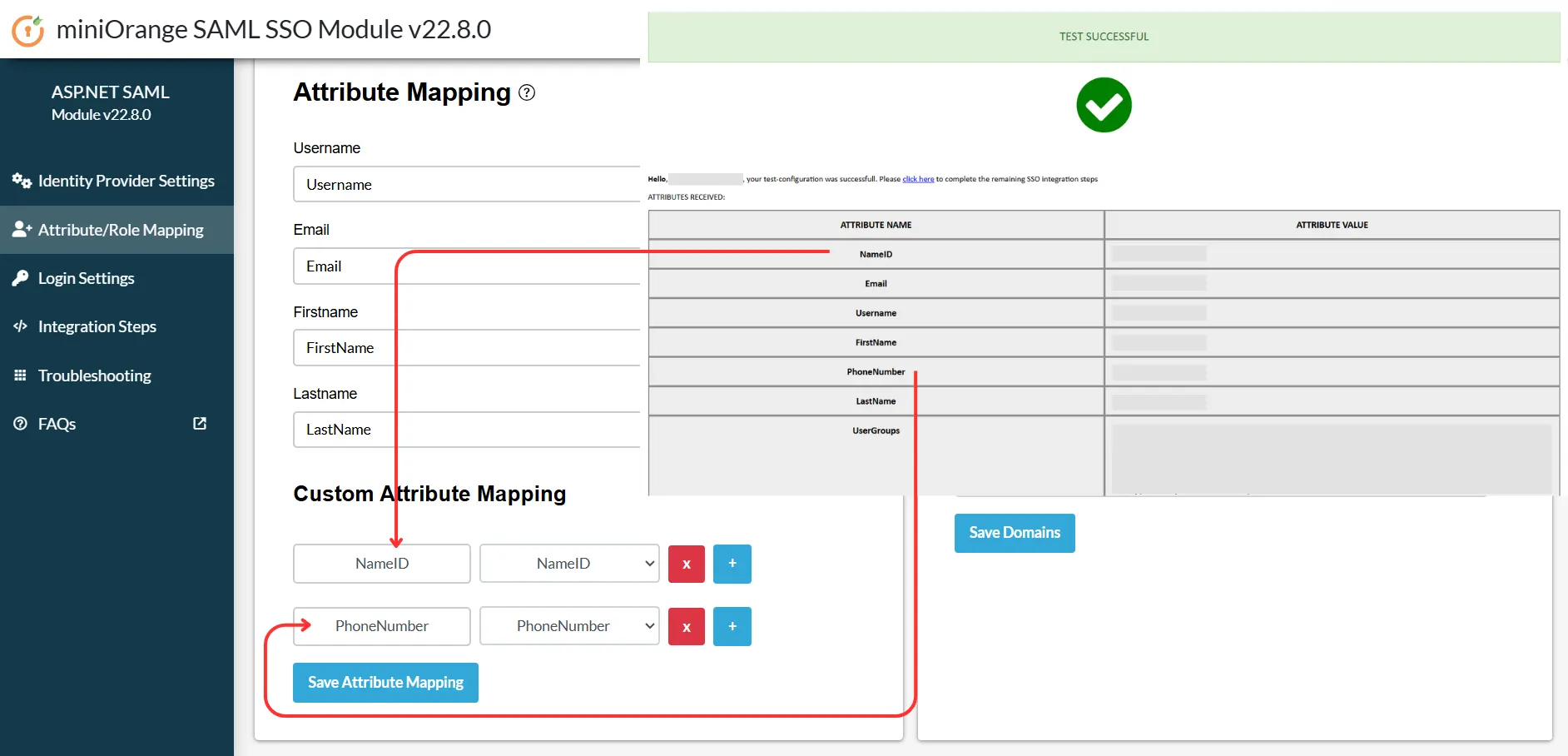Click the NameID custom attribute name field

click(382, 564)
